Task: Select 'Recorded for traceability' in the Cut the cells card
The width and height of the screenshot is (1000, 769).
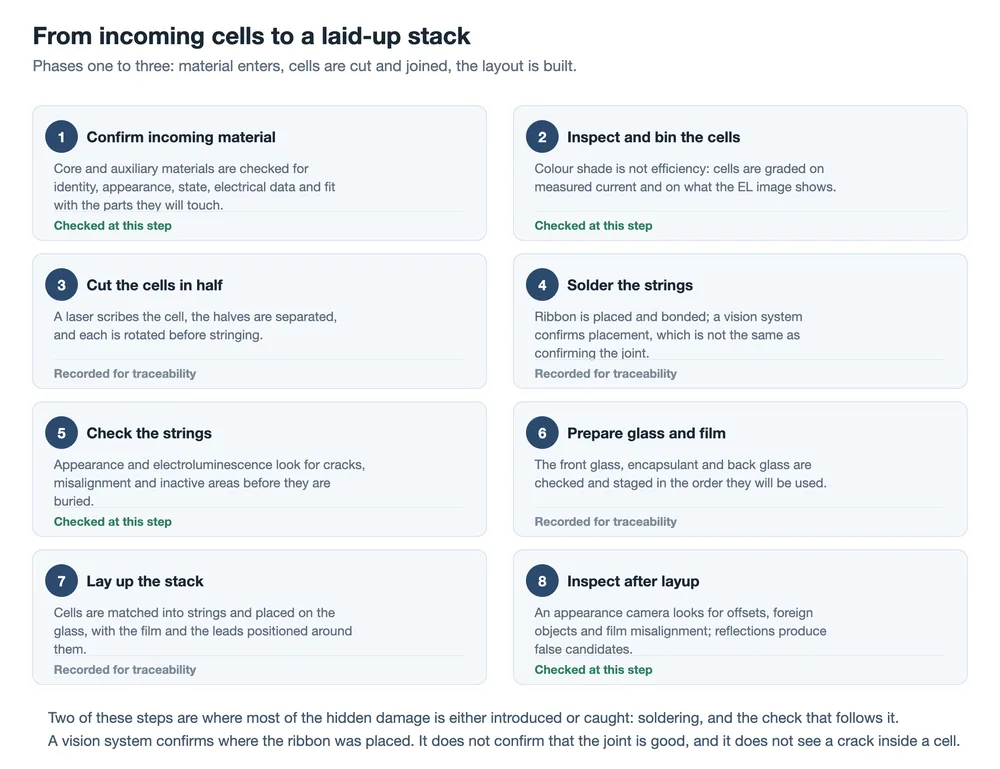Action: pos(125,374)
